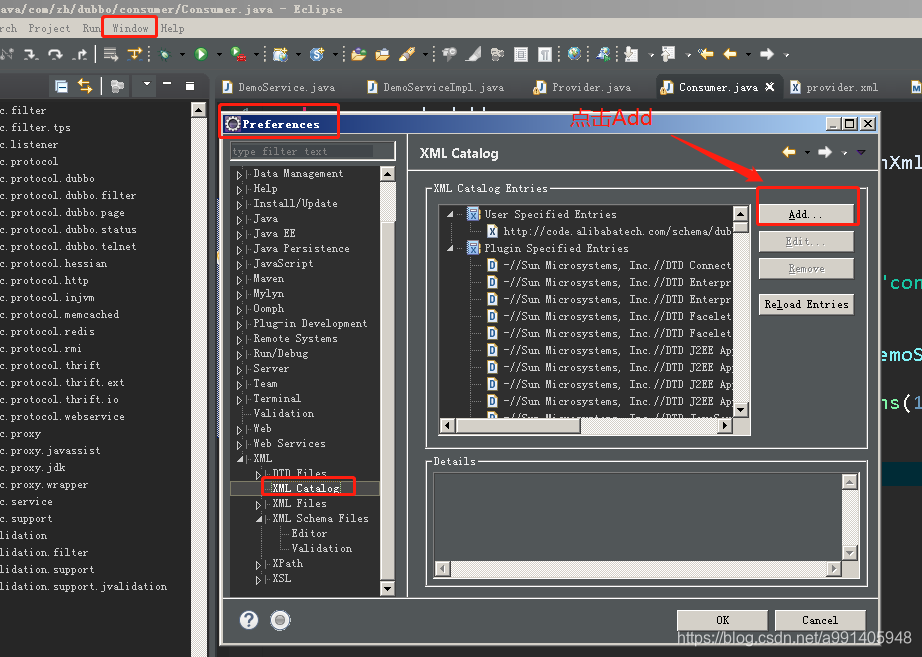Toggle Show Whitespace Characters pilcrow icon
This screenshot has width=922, height=657.
[x=545, y=55]
